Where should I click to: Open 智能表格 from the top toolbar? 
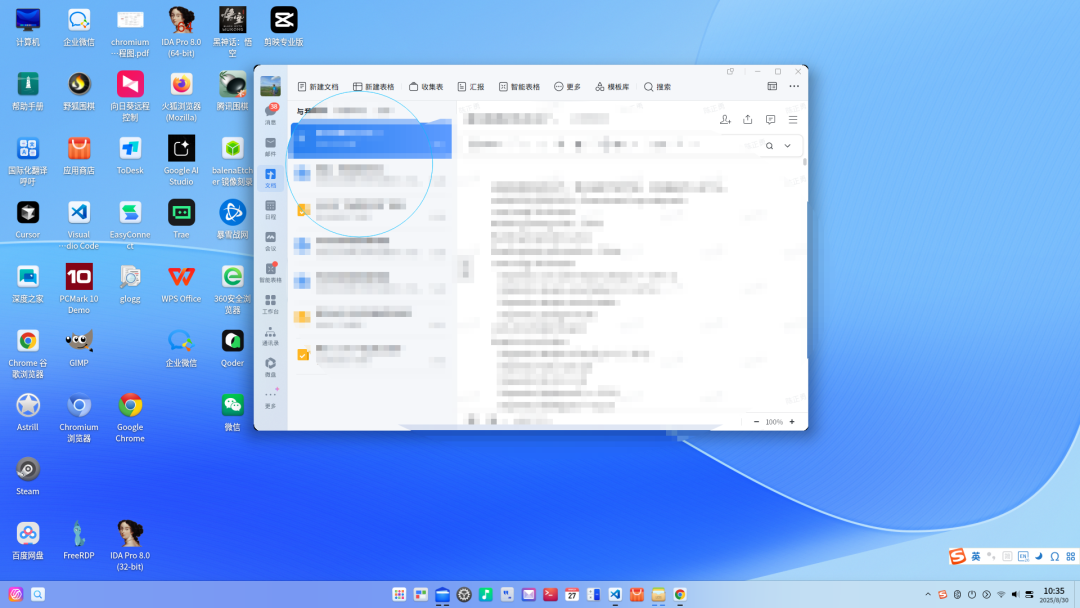point(519,87)
